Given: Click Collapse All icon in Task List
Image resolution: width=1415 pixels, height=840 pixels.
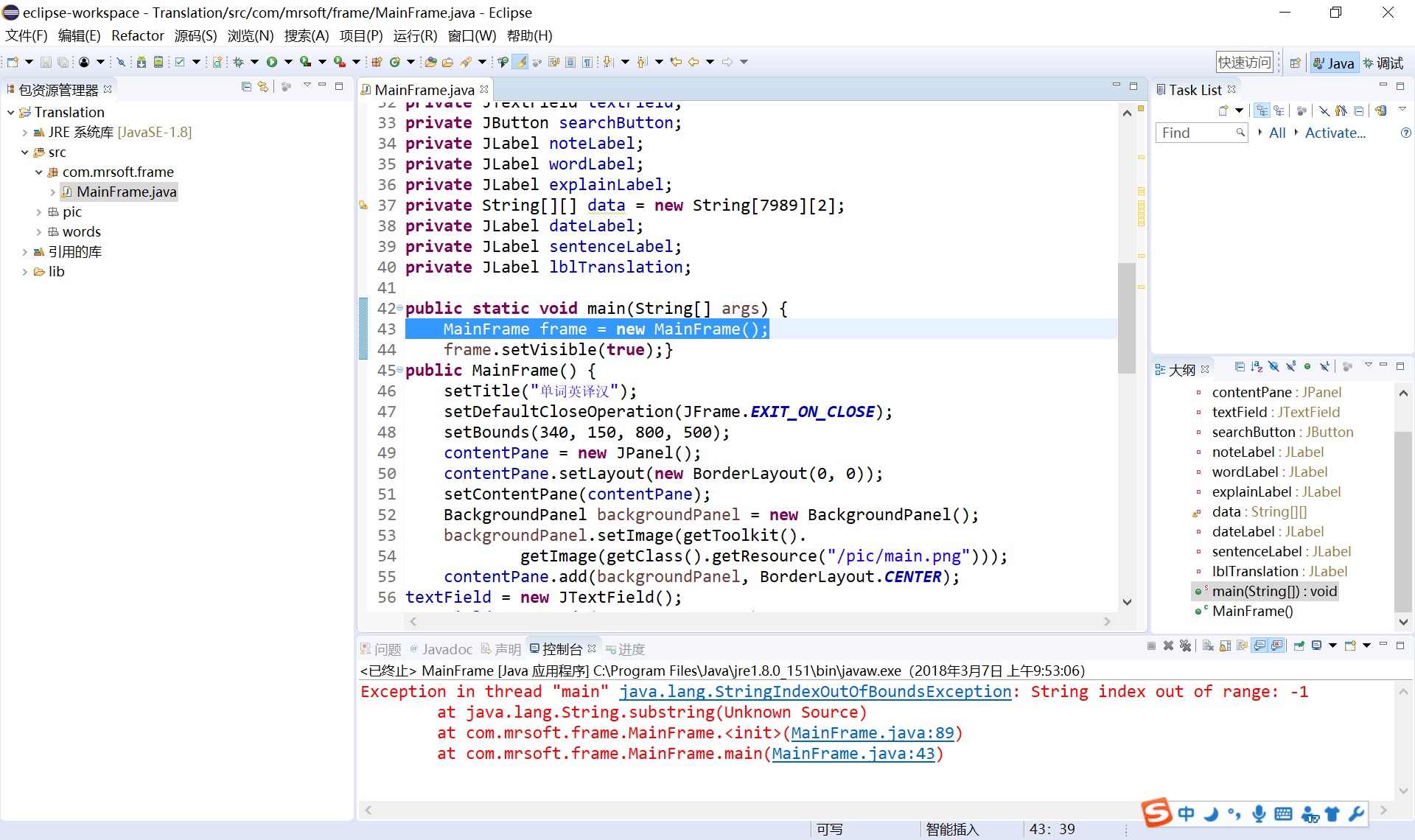Looking at the screenshot, I should pos(1359,111).
